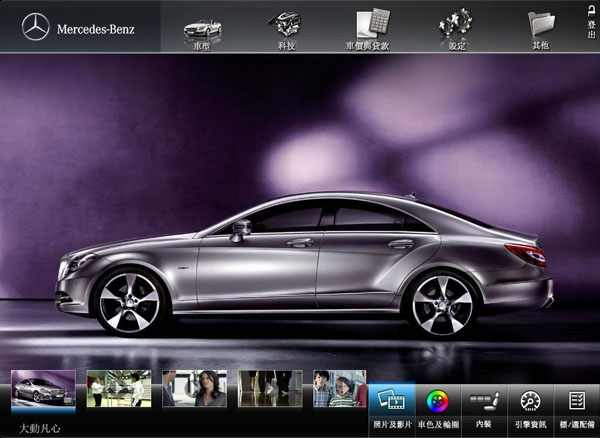The image size is (600, 438).
Task: Select the silver car side-view thumbnail
Action: click(x=43, y=389)
